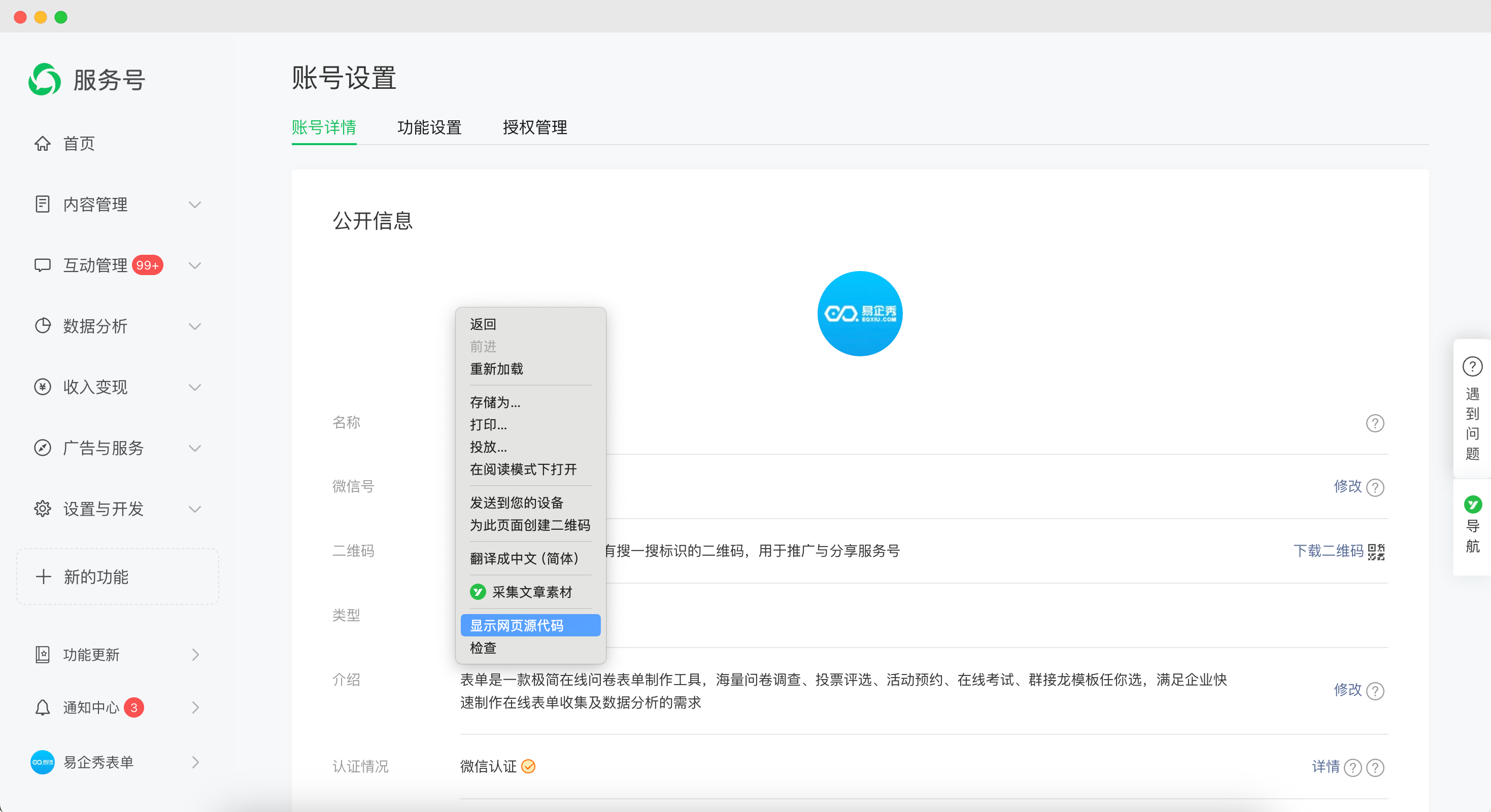Choose 投放... in the context menu
The height and width of the screenshot is (812, 1491).
click(530, 447)
